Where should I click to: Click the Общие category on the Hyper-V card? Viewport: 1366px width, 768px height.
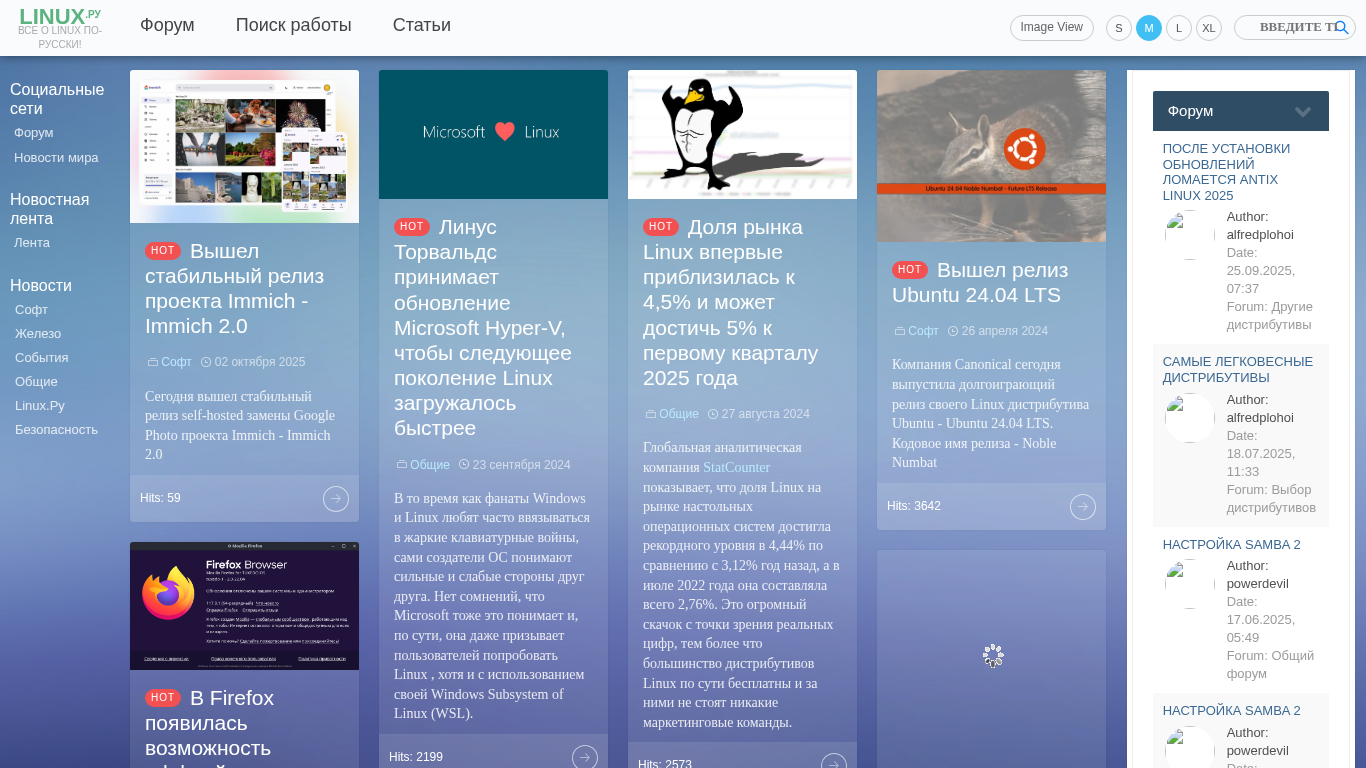tap(430, 465)
